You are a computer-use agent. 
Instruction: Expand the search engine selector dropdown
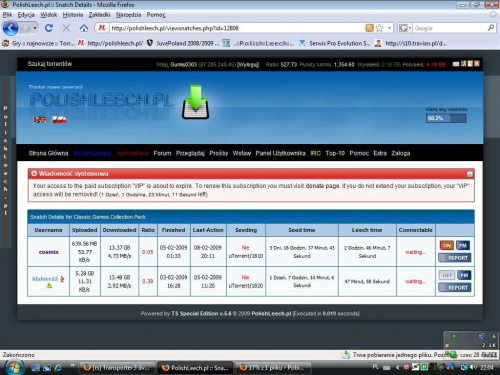tap(410, 28)
